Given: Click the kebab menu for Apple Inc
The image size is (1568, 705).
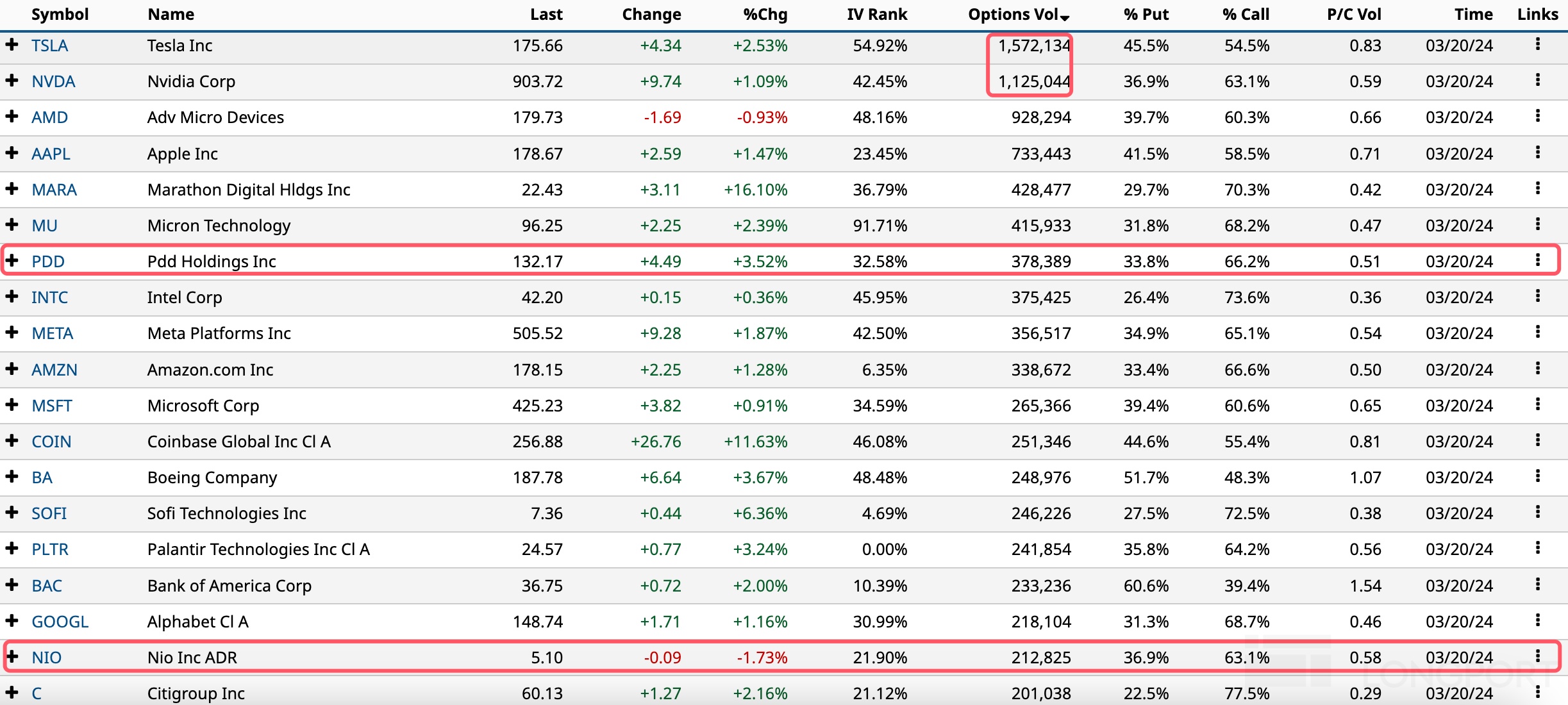Looking at the screenshot, I should (x=1537, y=153).
